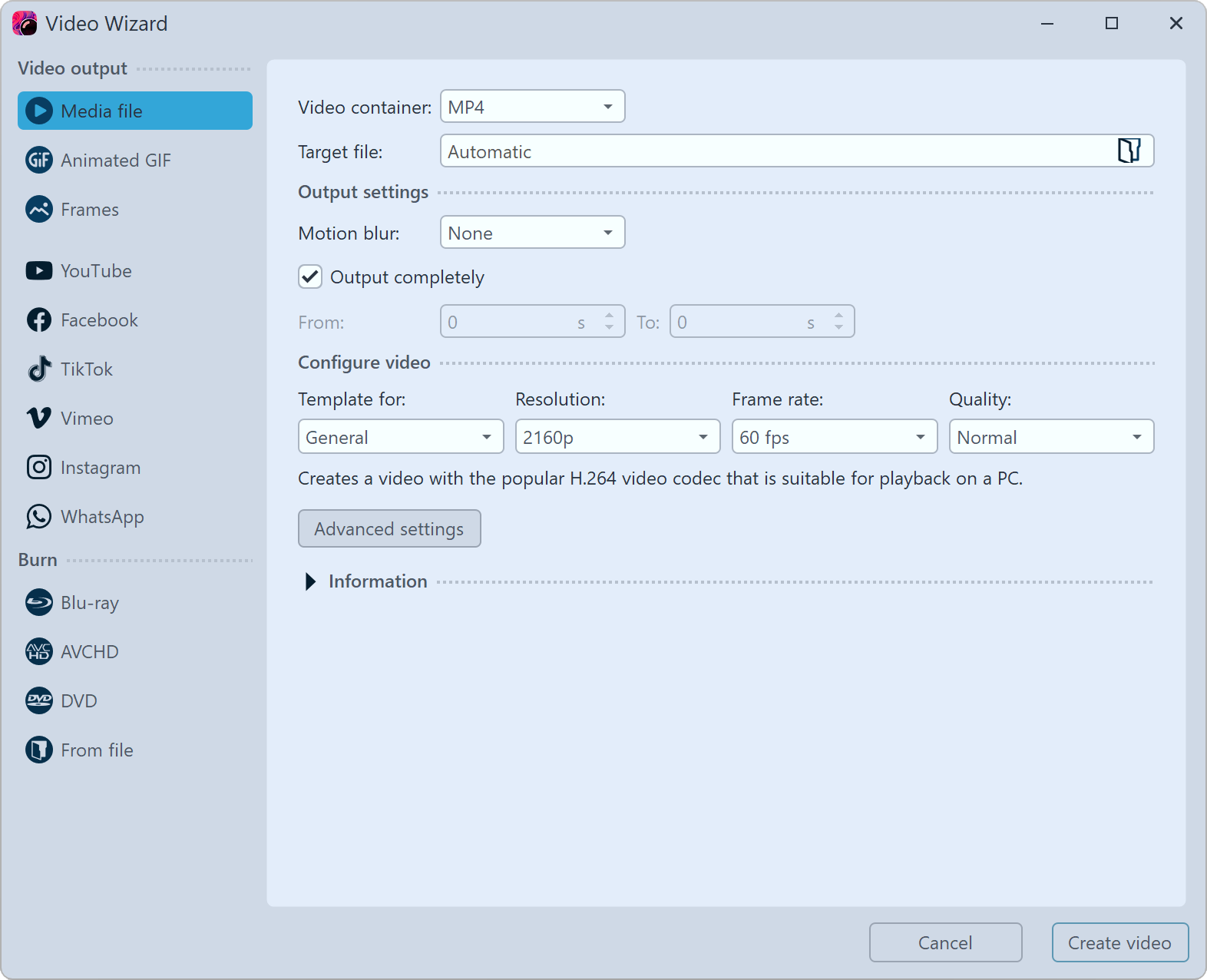Image resolution: width=1207 pixels, height=980 pixels.
Task: Switch to Animated GIF output
Action: tap(135, 161)
